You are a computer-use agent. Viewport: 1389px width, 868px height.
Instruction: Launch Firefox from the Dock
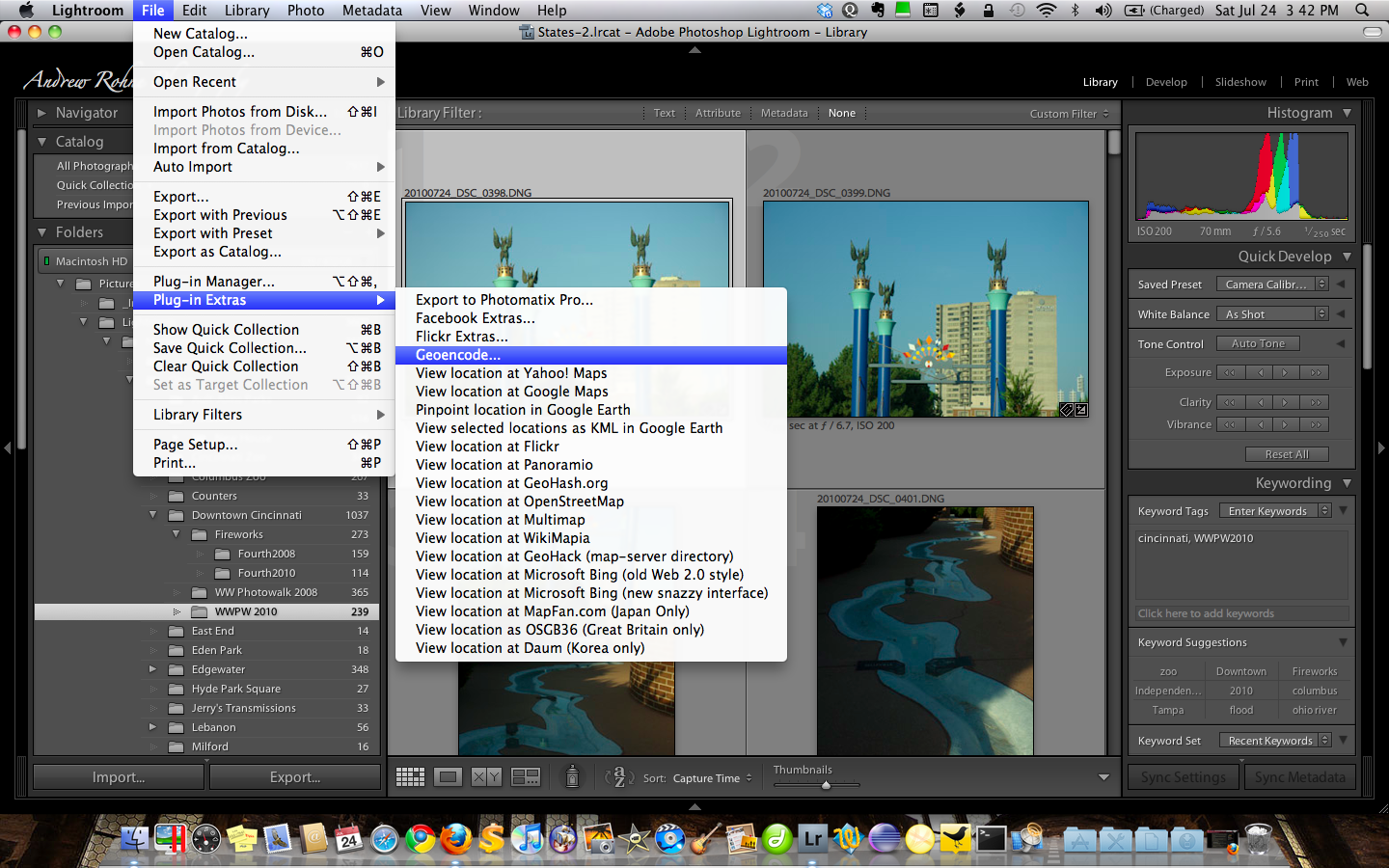(x=456, y=838)
